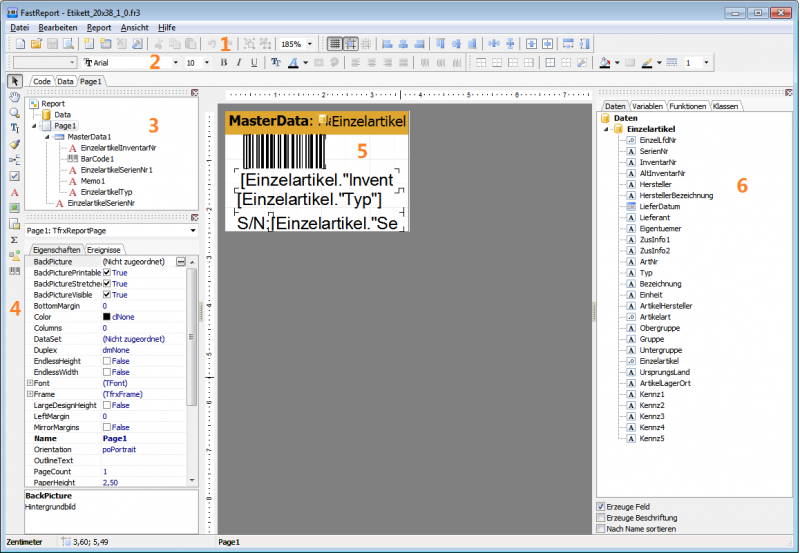Align selected objects to left edges
Screen dimensions: 800x553
[387, 44]
